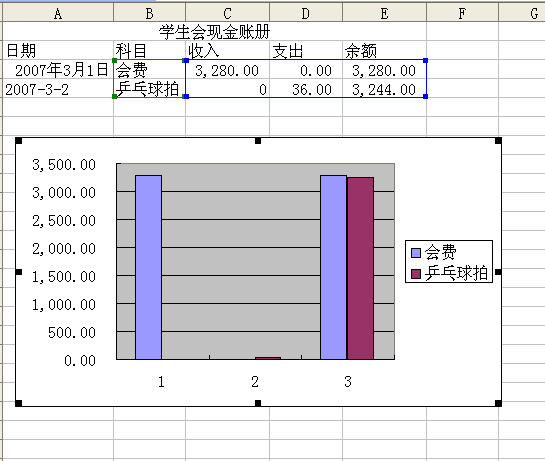Click the chart's left-middle sizing handle
This screenshot has height=461, width=545.
[x=19, y=272]
